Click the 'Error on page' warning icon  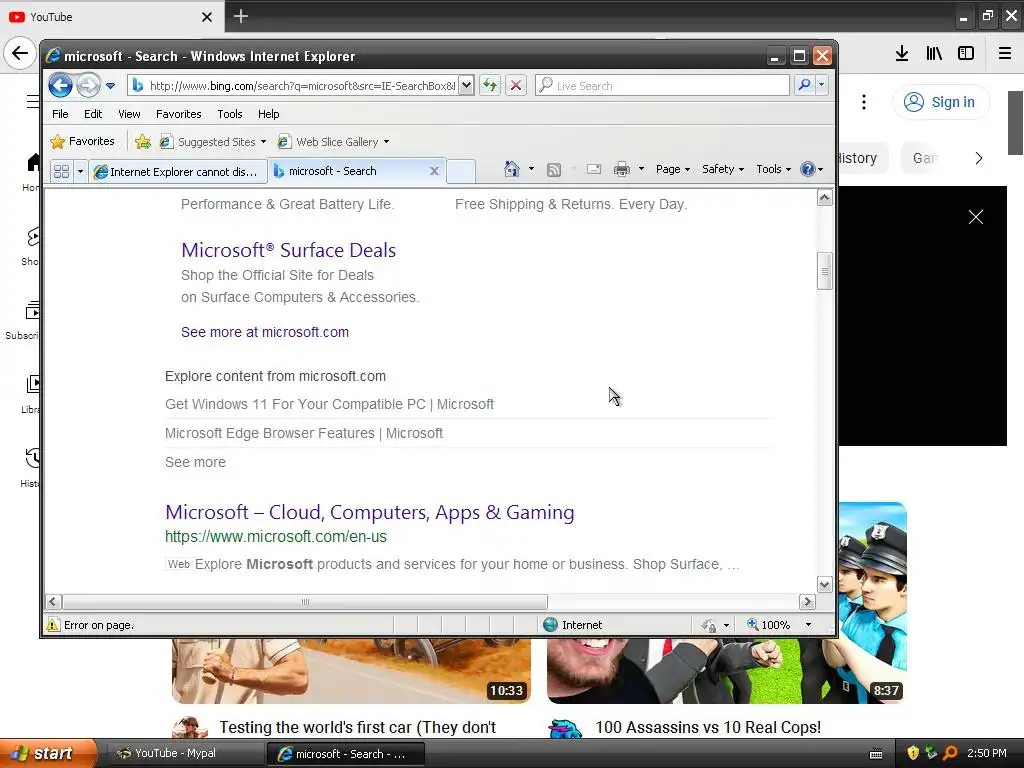tap(53, 625)
